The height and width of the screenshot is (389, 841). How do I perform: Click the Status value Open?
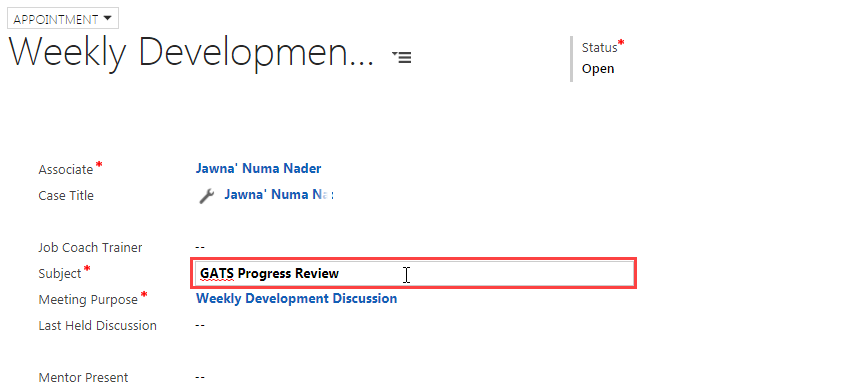click(598, 69)
